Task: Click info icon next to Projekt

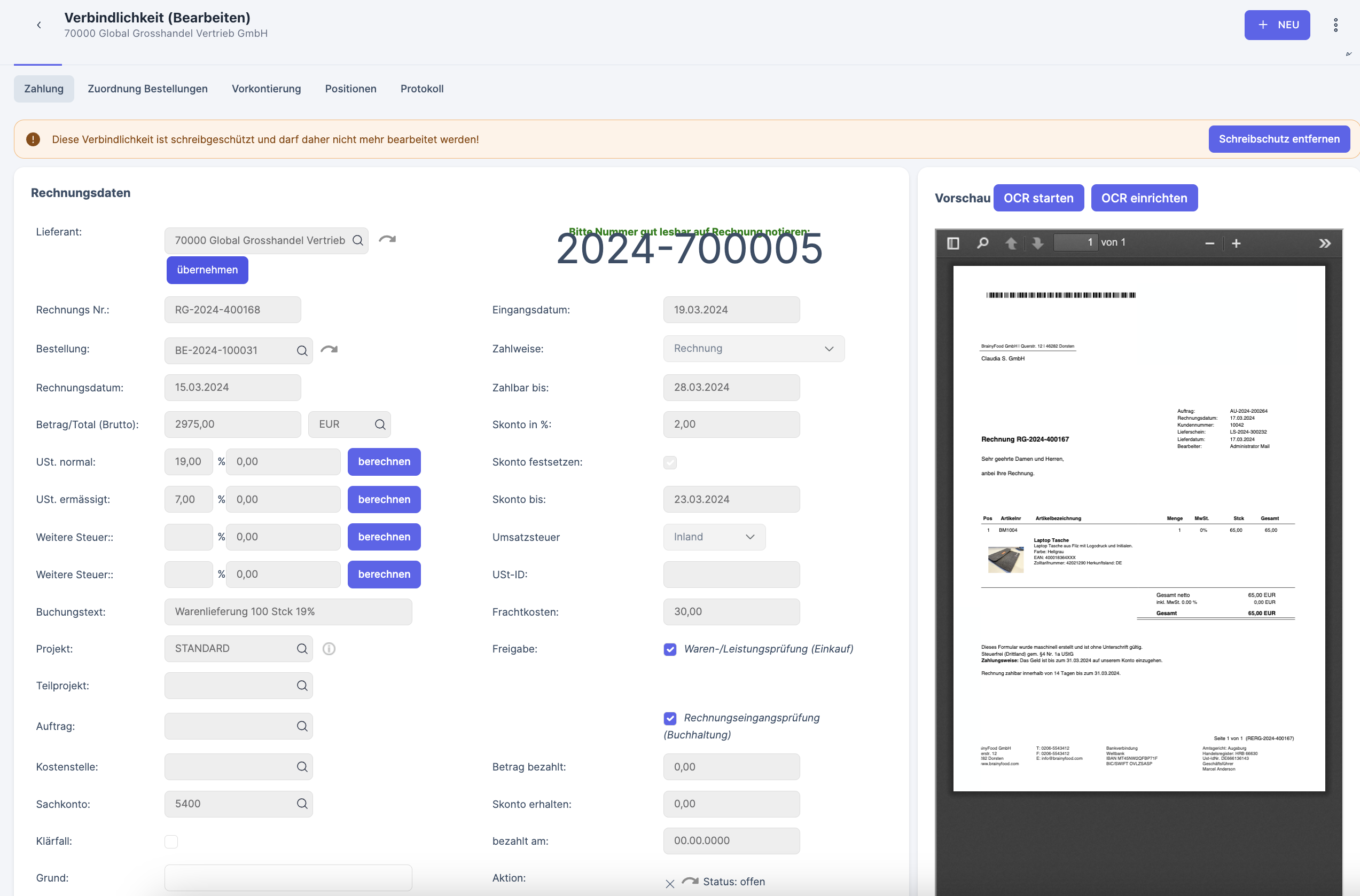Action: pos(329,649)
